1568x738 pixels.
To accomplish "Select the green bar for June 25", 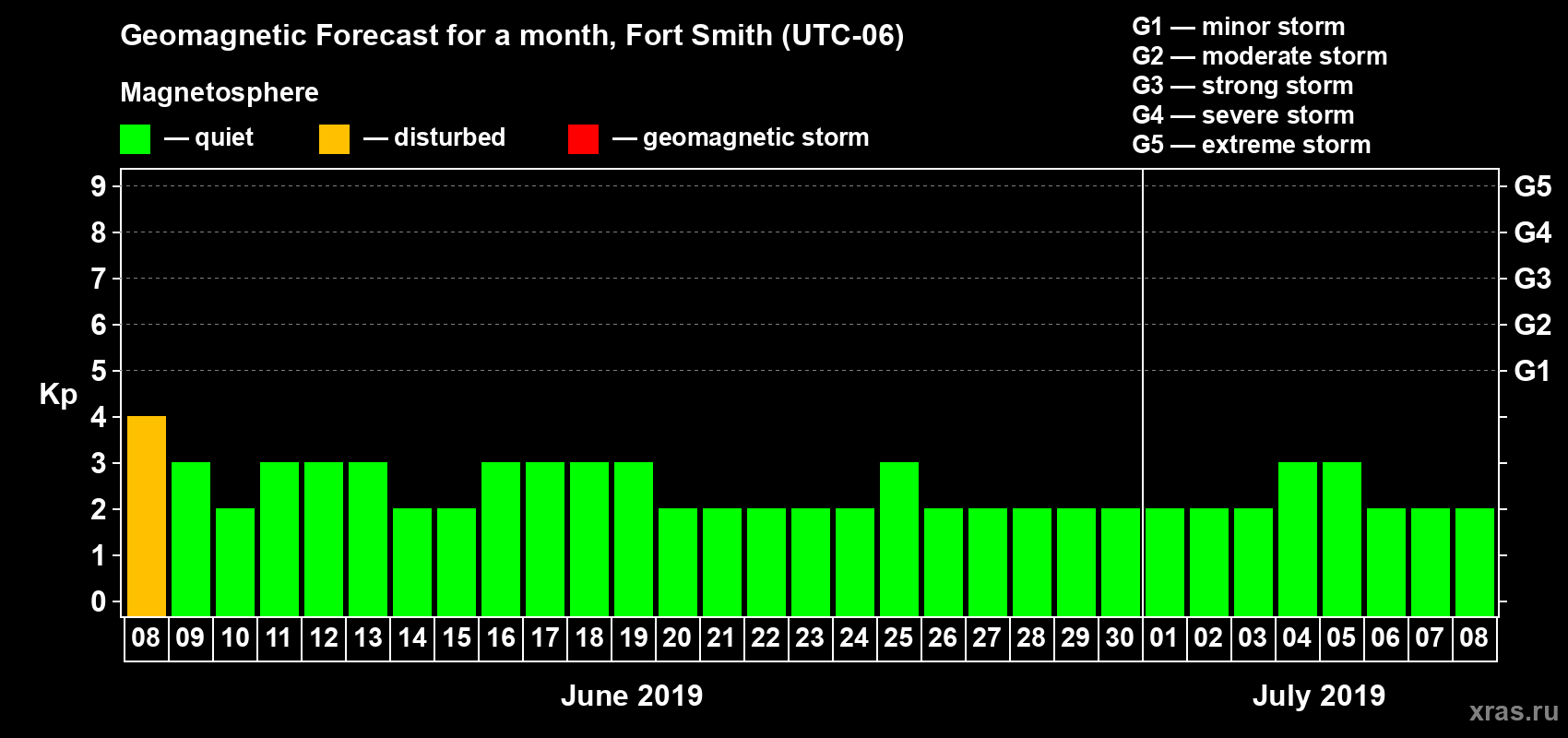I will (899, 539).
